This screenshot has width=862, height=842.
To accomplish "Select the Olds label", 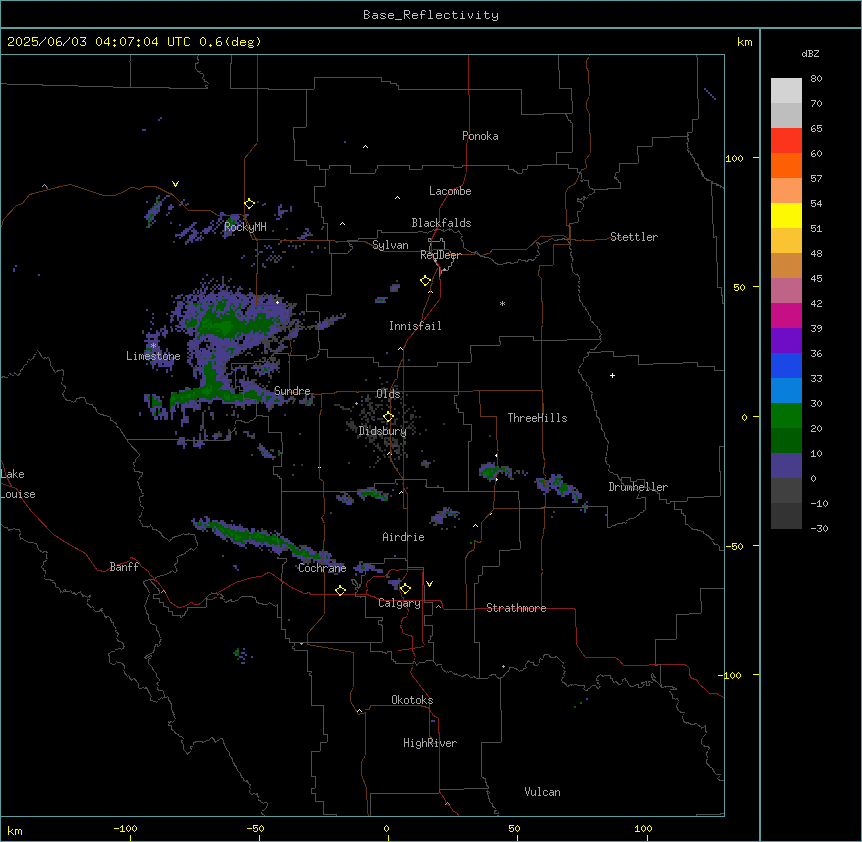I will tap(388, 394).
